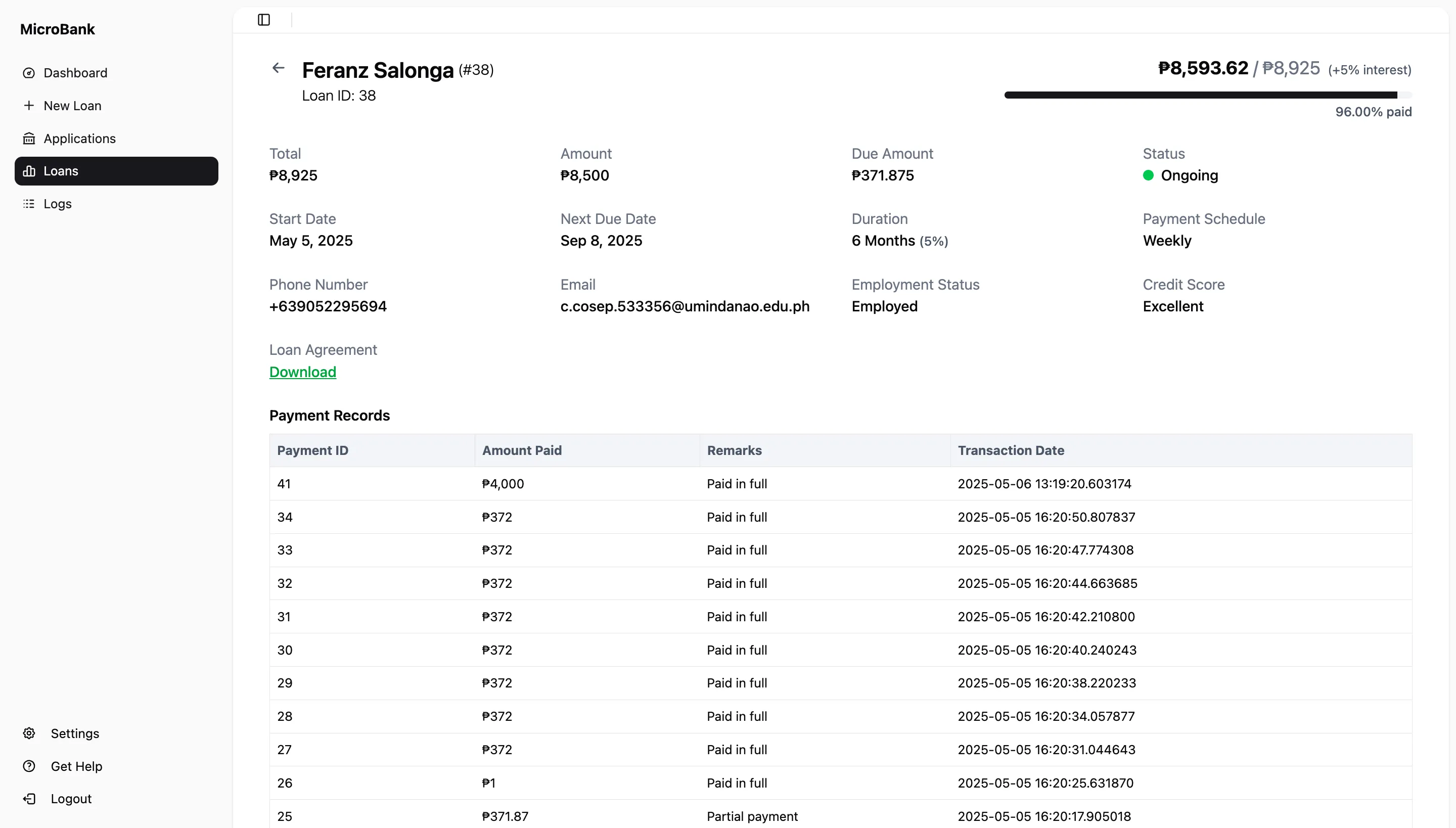
Task: Click the Loans chart icon
Action: pos(29,171)
